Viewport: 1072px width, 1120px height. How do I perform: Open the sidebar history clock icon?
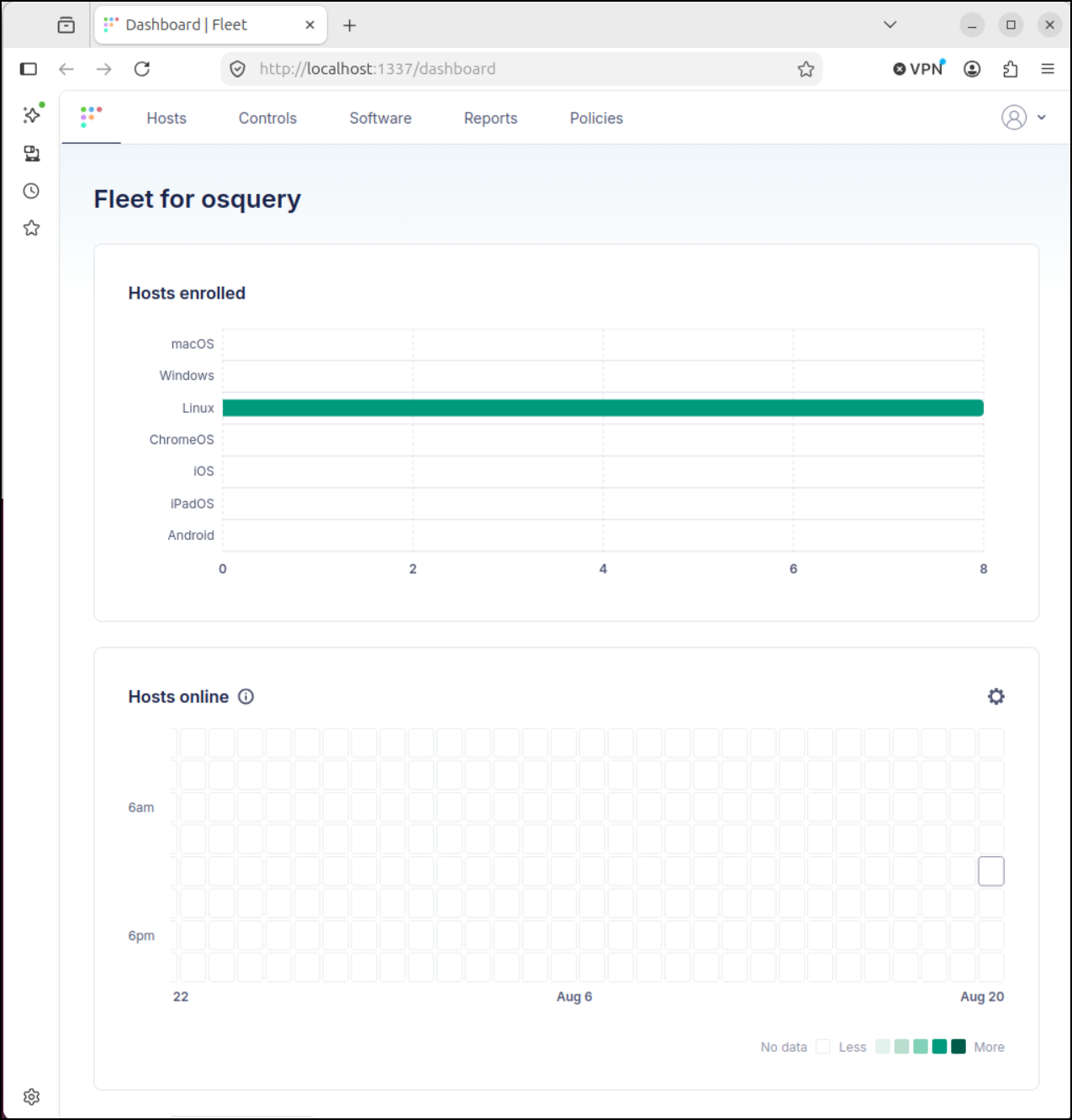point(32,191)
